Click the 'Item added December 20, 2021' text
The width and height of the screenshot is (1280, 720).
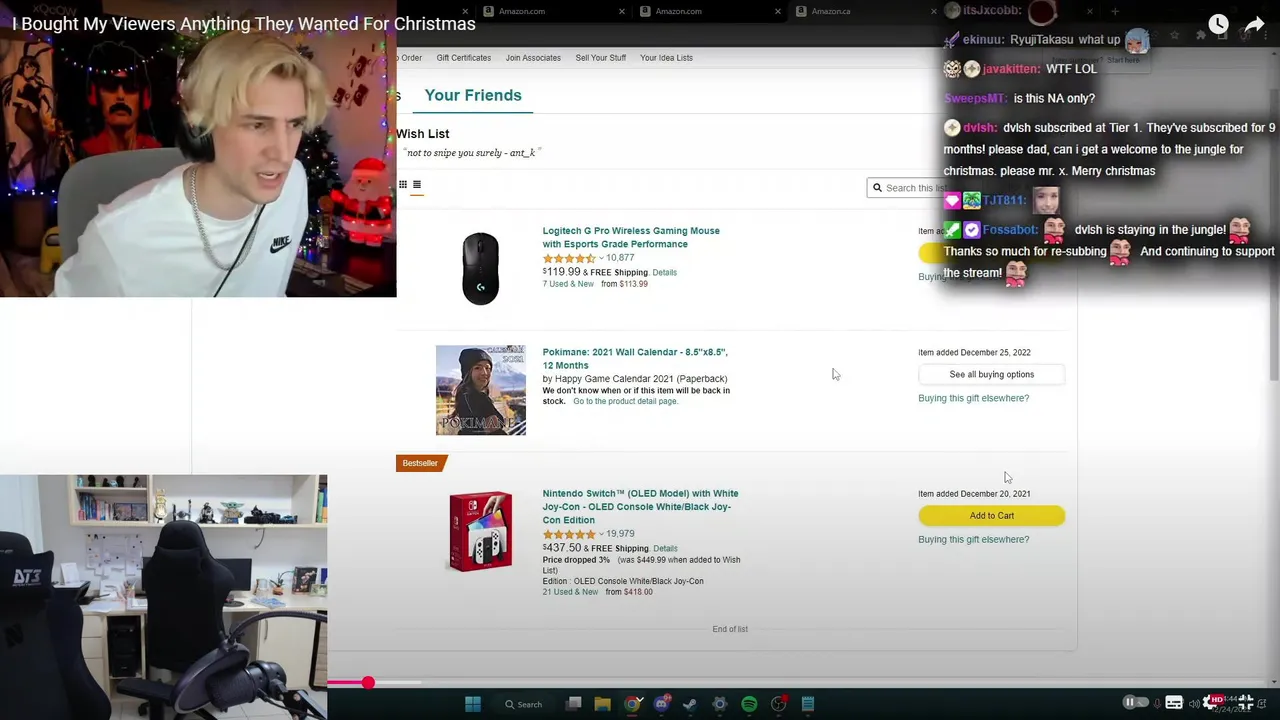(x=974, y=494)
